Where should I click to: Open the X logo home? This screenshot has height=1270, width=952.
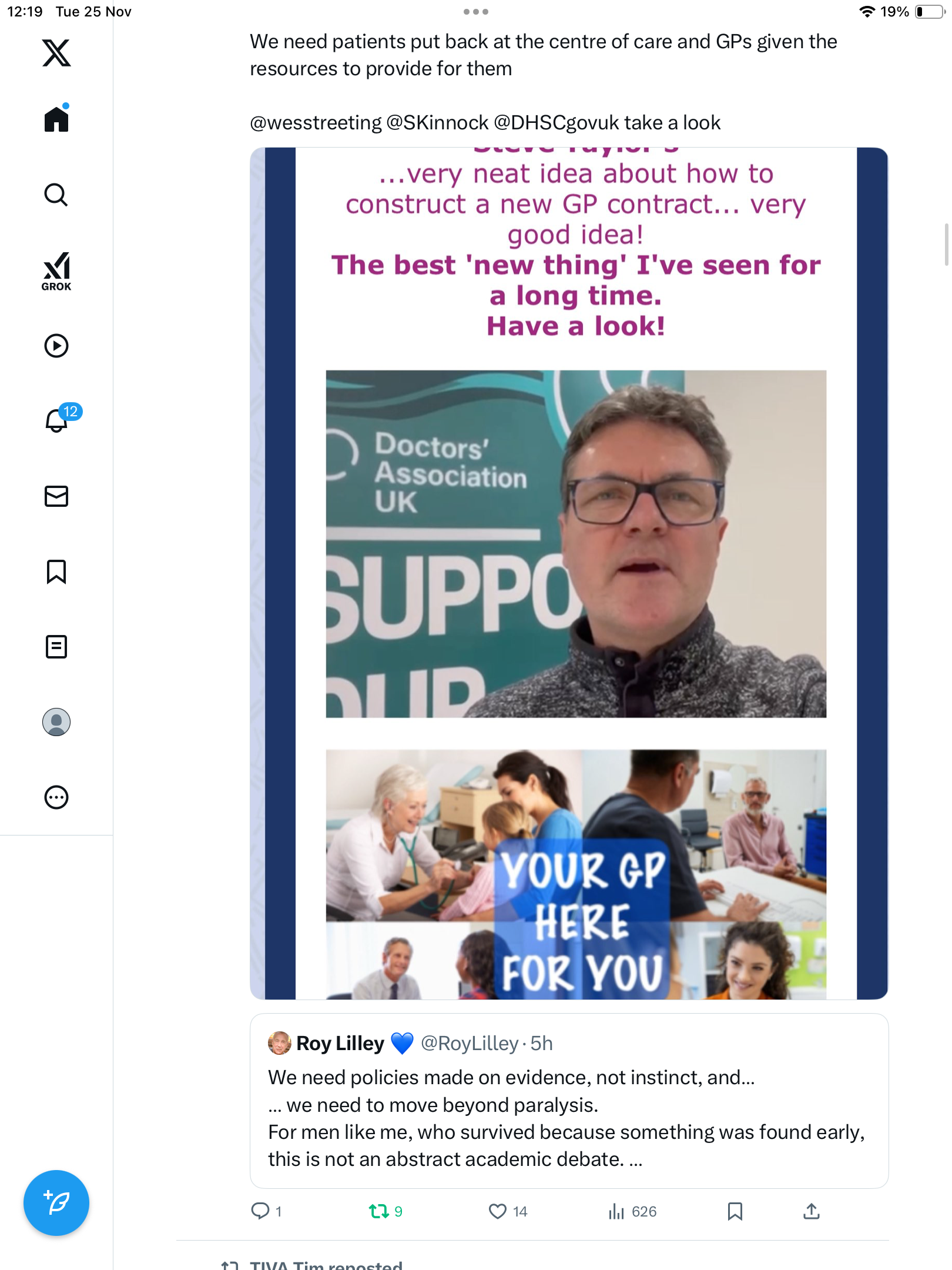pos(56,53)
